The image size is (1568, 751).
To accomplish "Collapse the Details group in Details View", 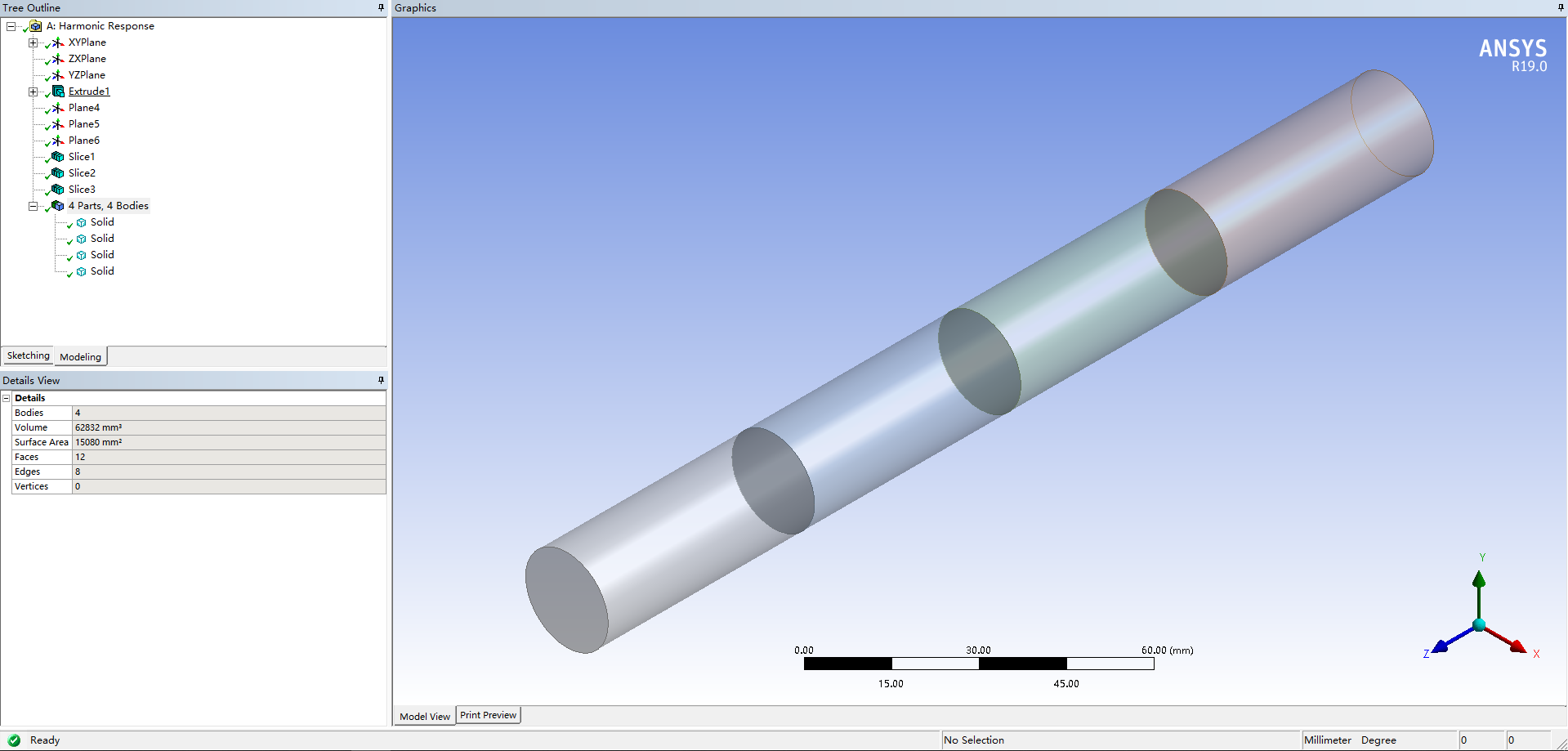I will (x=7, y=398).
